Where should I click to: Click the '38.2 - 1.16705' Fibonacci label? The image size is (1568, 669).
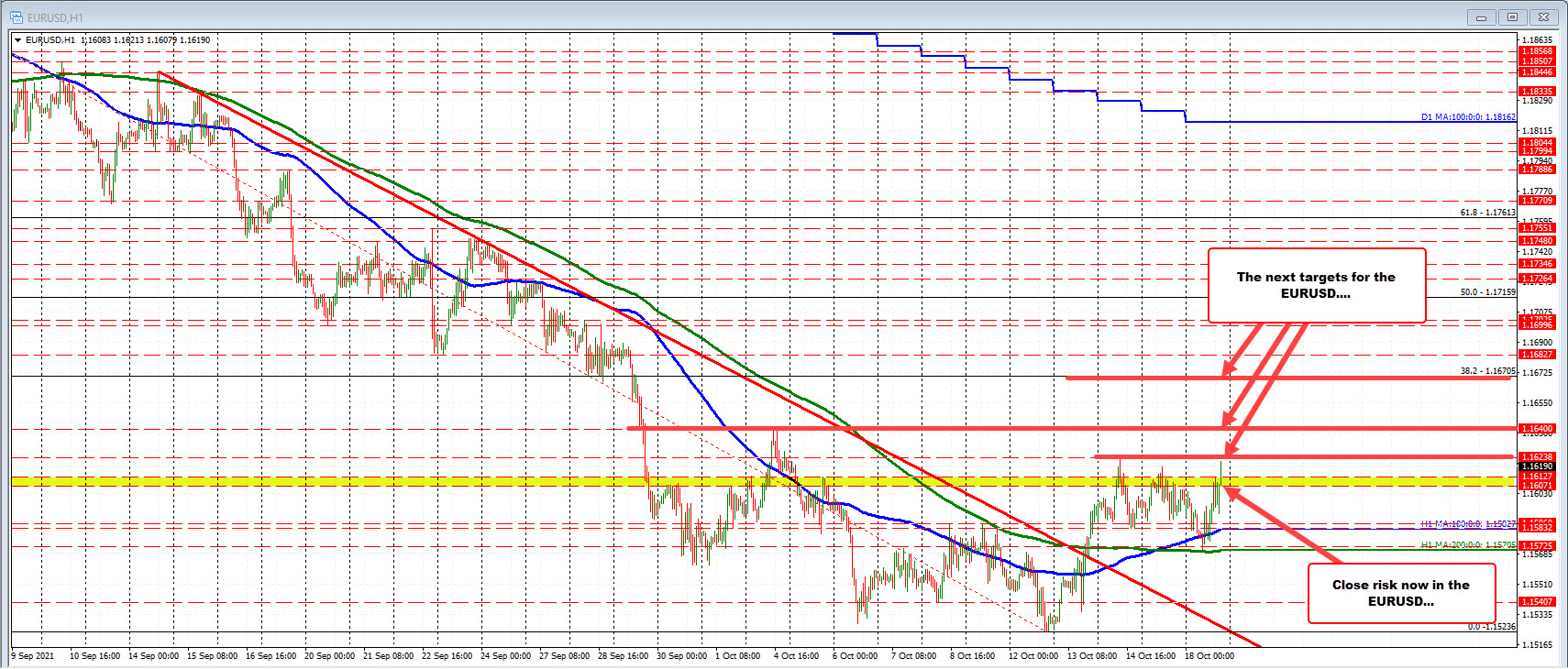[x=1487, y=371]
